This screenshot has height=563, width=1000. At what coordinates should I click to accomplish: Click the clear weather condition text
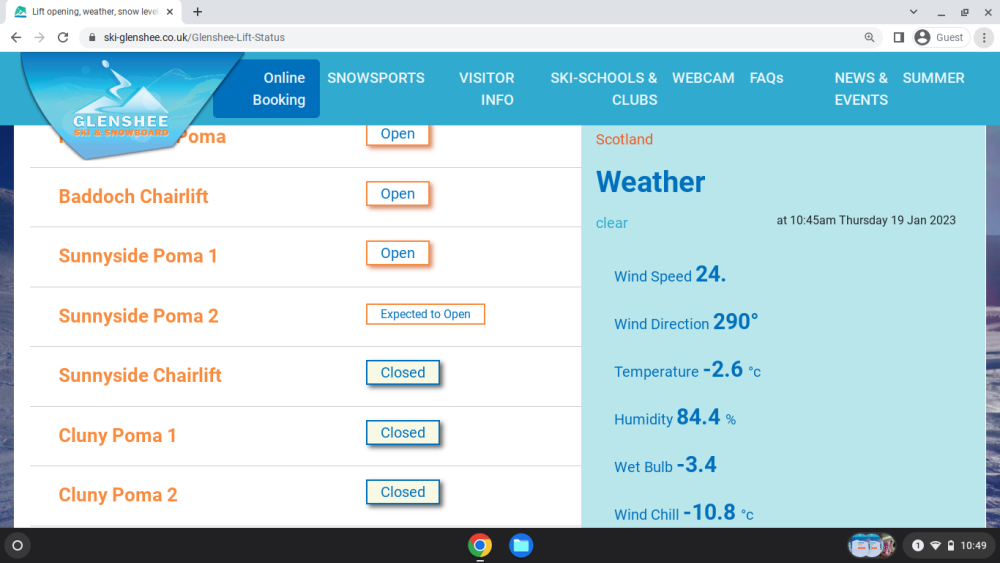pos(612,223)
